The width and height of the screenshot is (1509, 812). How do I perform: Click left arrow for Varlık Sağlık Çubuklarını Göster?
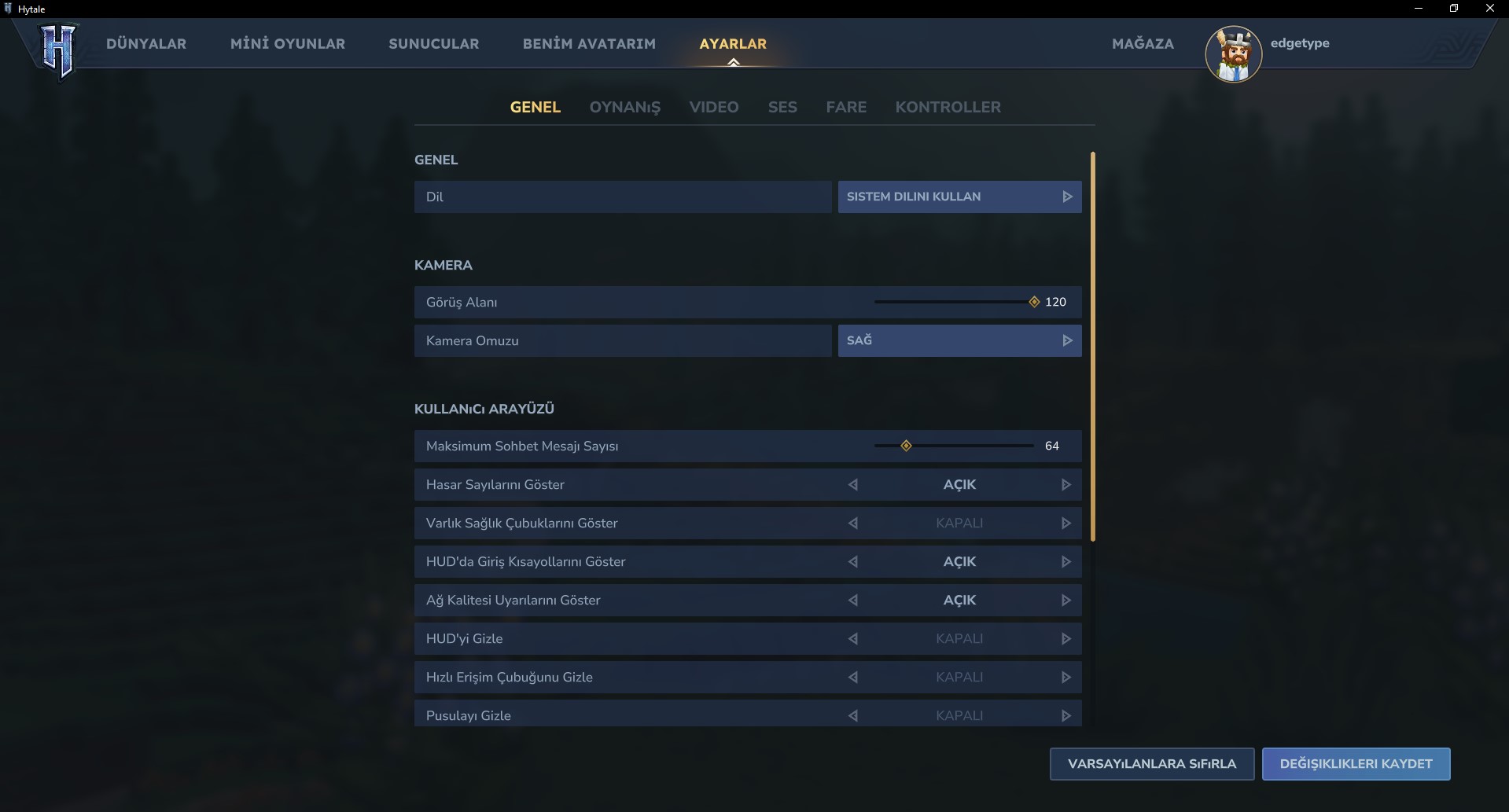[x=853, y=524]
